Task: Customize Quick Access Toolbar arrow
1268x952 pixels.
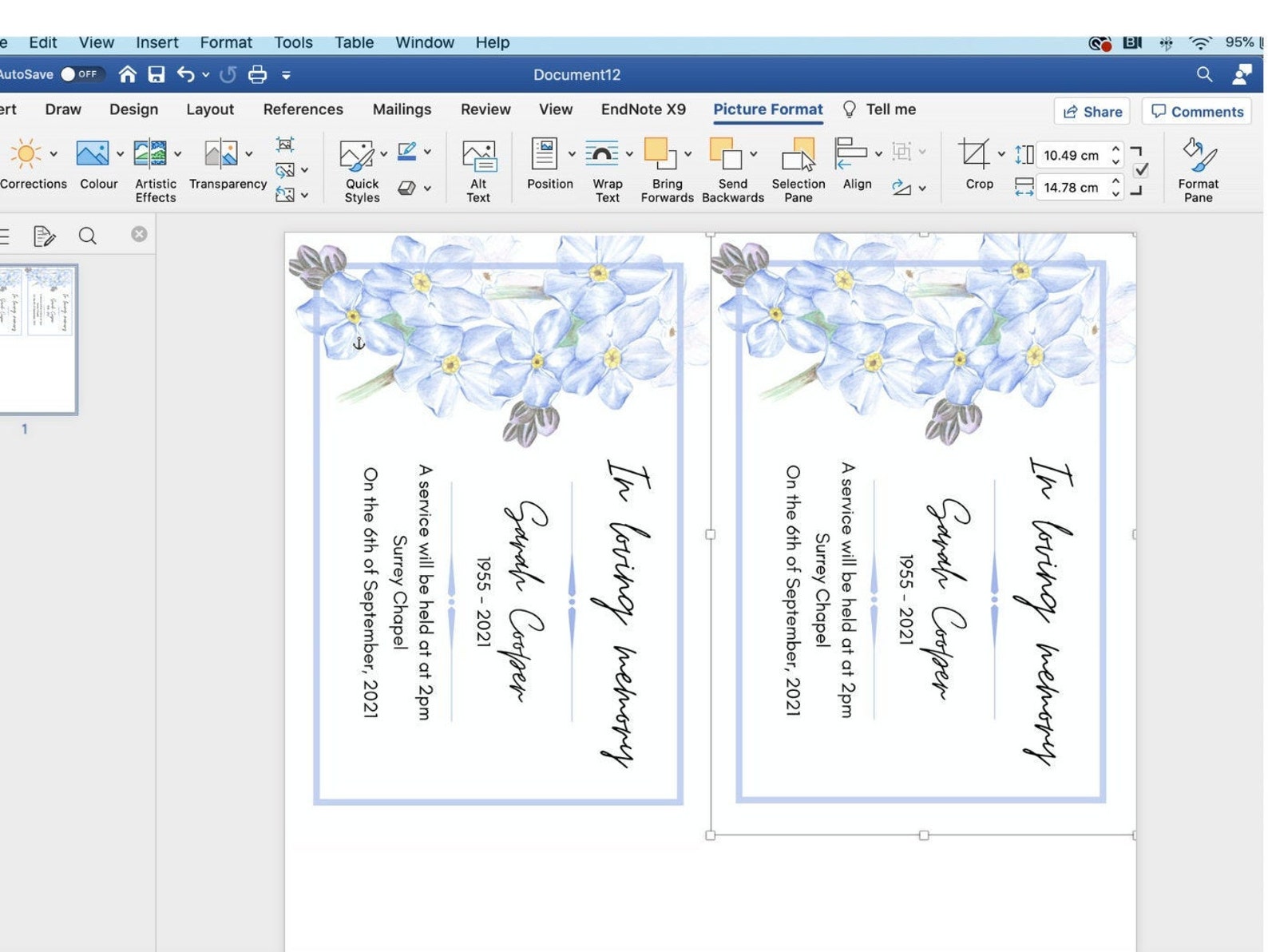Action: pos(286,75)
